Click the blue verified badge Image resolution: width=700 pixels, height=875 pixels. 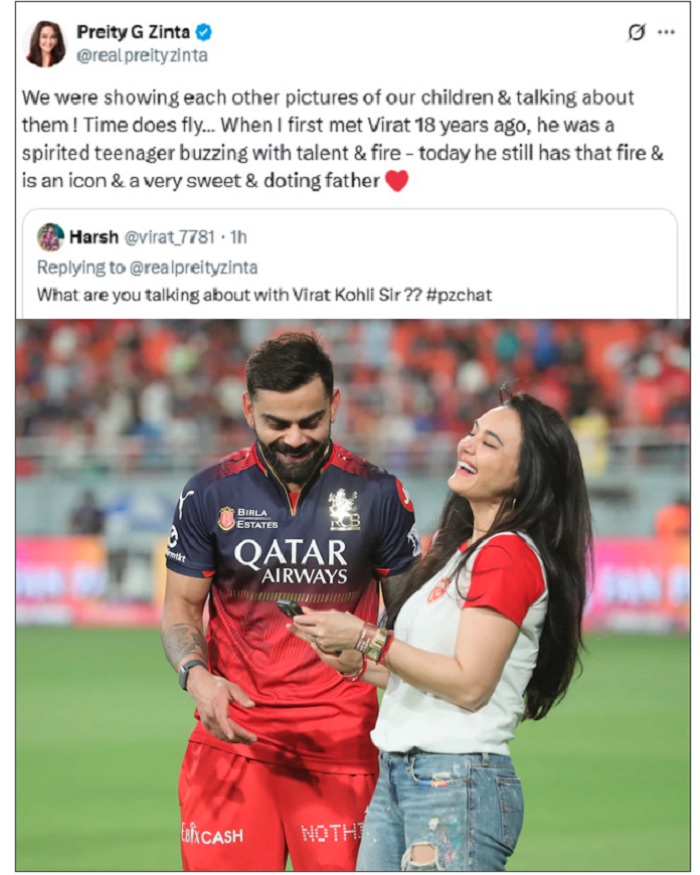coord(203,33)
